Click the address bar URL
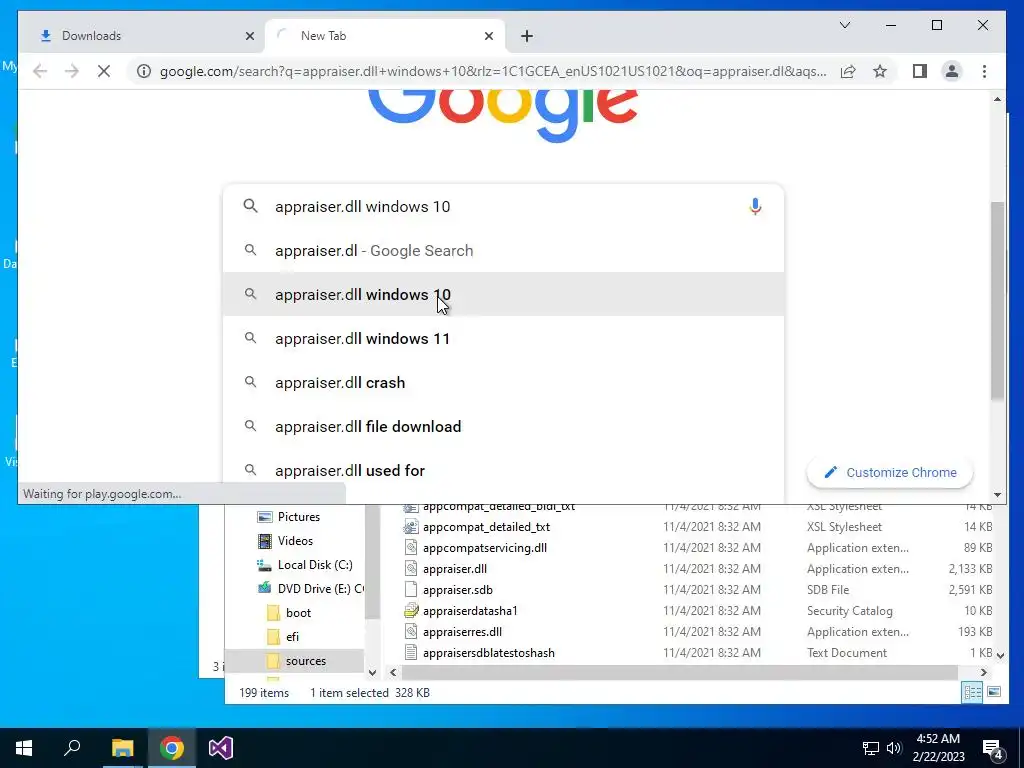This screenshot has width=1024, height=768. click(x=493, y=71)
